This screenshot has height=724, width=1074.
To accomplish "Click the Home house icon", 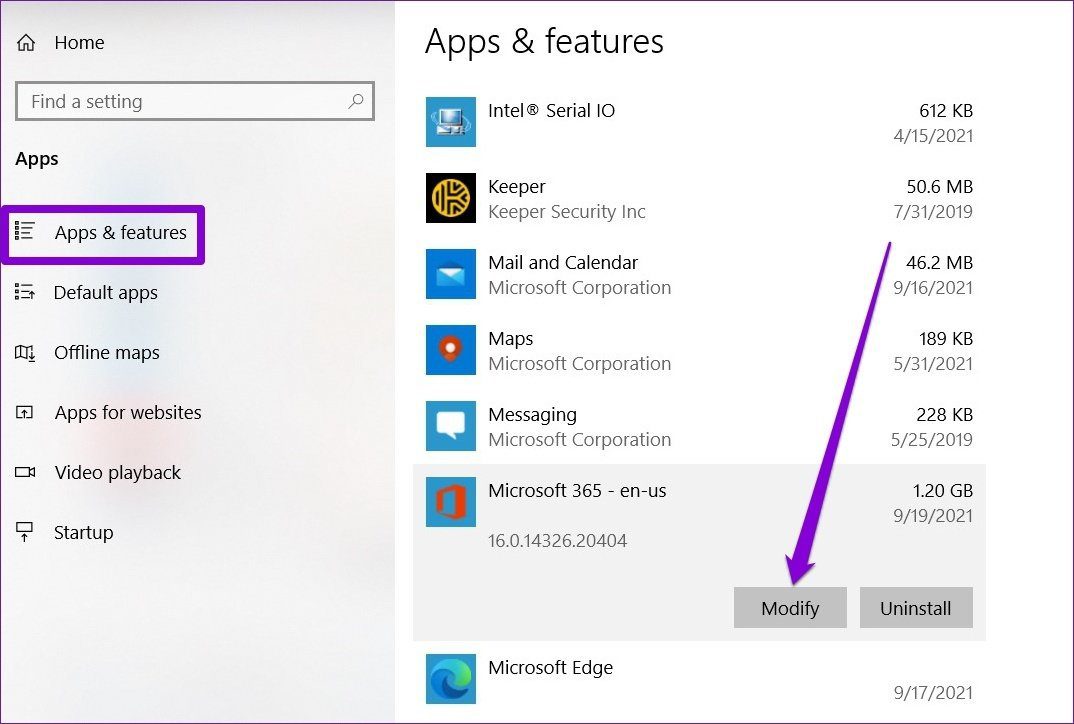I will click(26, 42).
